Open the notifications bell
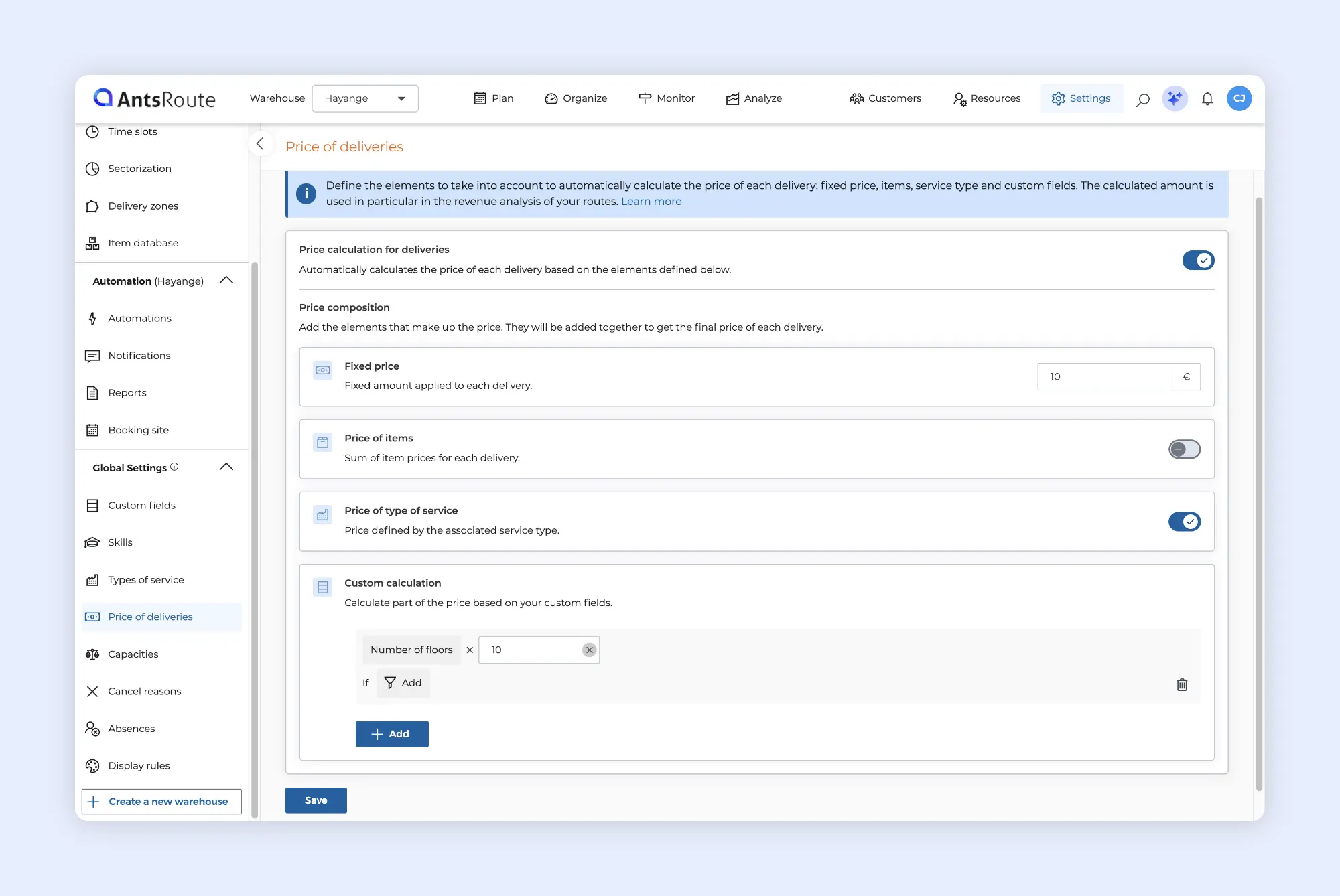The width and height of the screenshot is (1340, 896). click(x=1207, y=99)
